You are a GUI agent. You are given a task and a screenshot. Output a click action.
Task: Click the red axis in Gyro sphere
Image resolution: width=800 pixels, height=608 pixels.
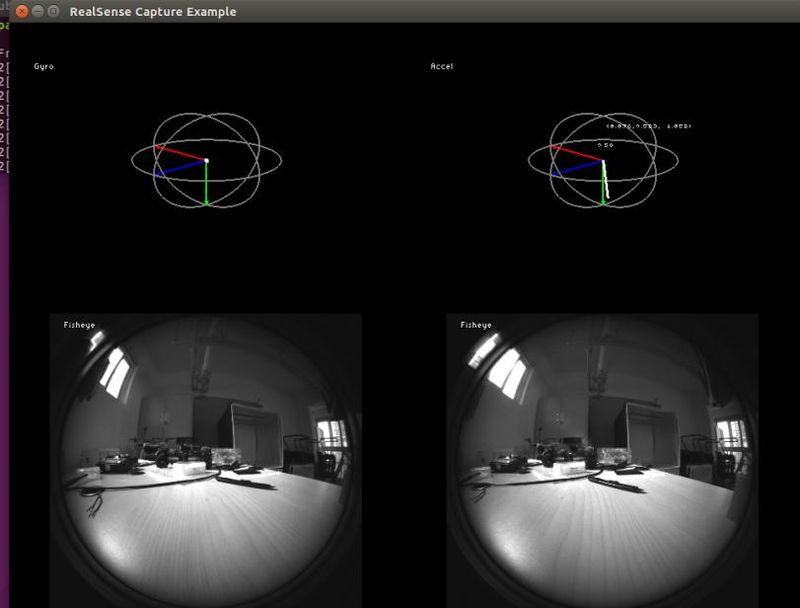click(x=180, y=153)
